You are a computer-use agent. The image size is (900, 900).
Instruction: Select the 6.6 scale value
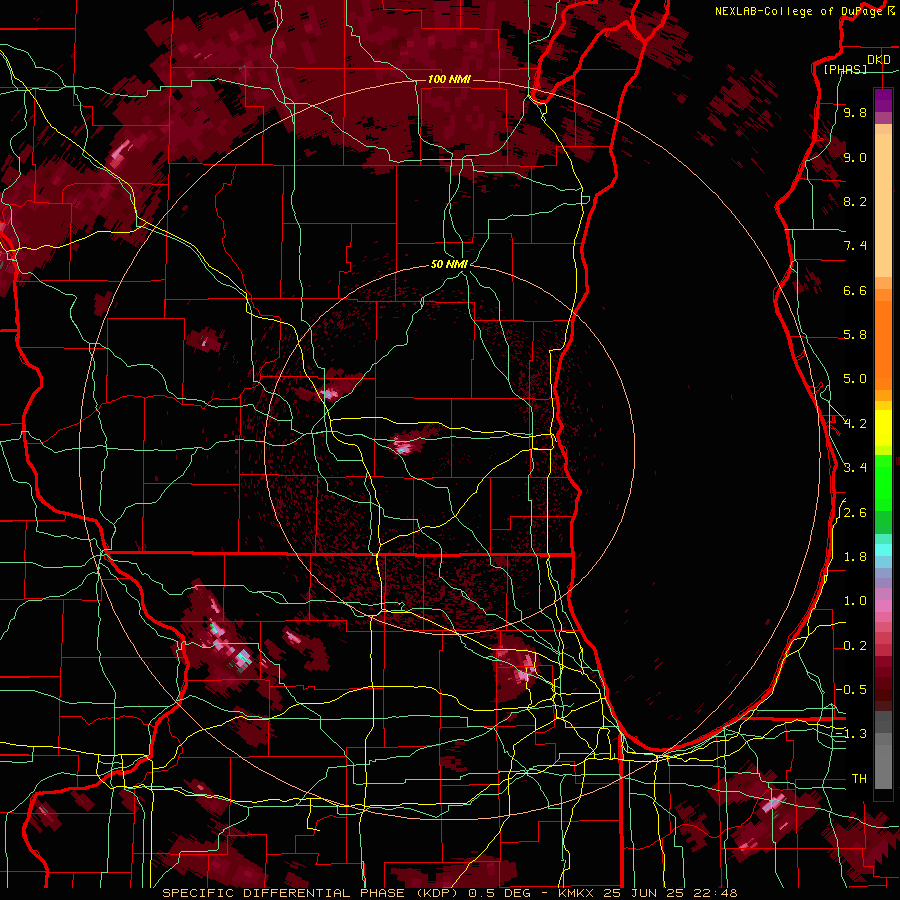point(855,290)
